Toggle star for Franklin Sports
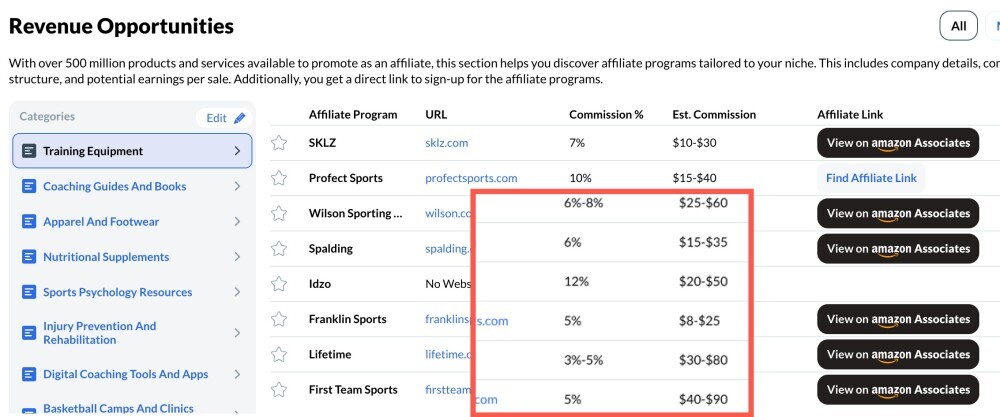 pyautogui.click(x=280, y=320)
